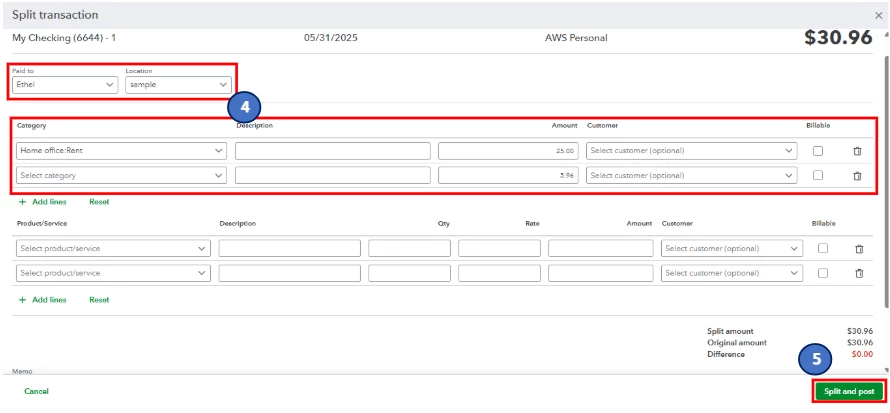Click the amount field containing 25.00

(509, 151)
